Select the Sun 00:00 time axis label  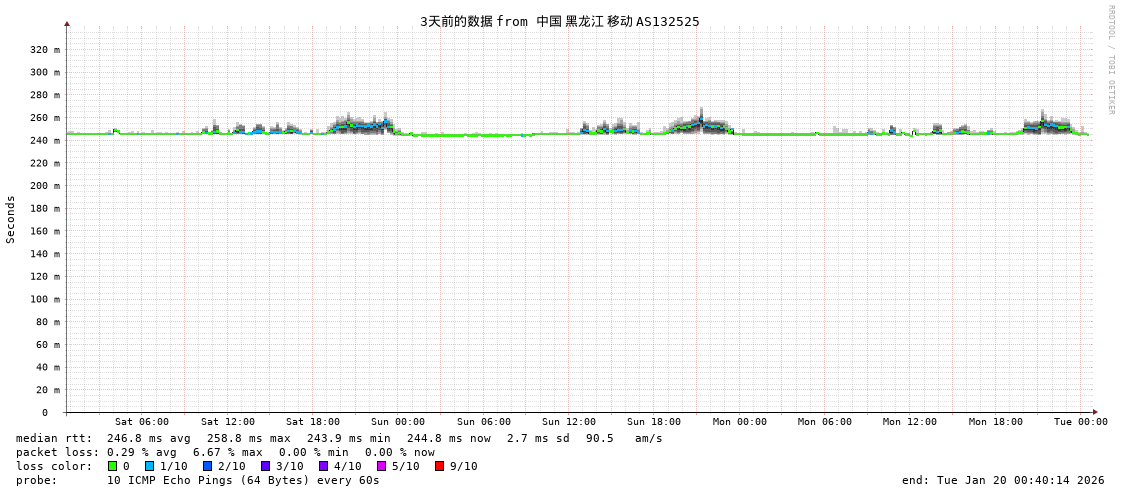tap(398, 422)
